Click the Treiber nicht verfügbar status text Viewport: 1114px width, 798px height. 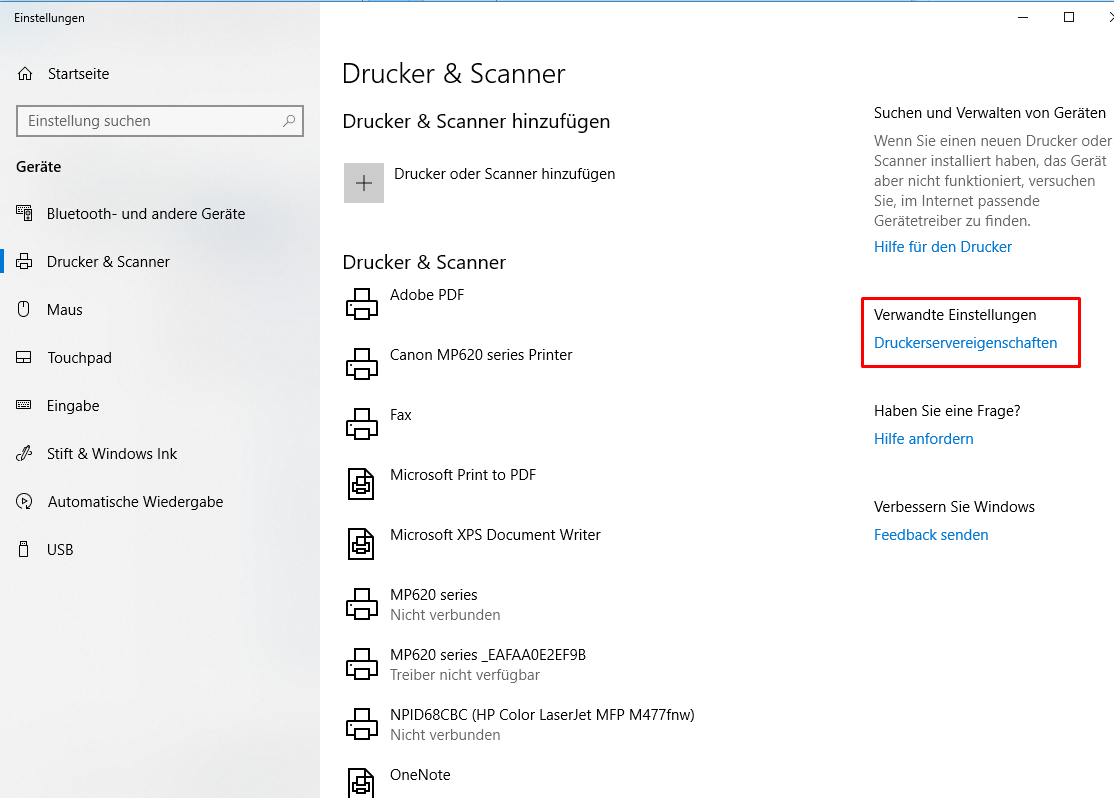pyautogui.click(x=465, y=675)
